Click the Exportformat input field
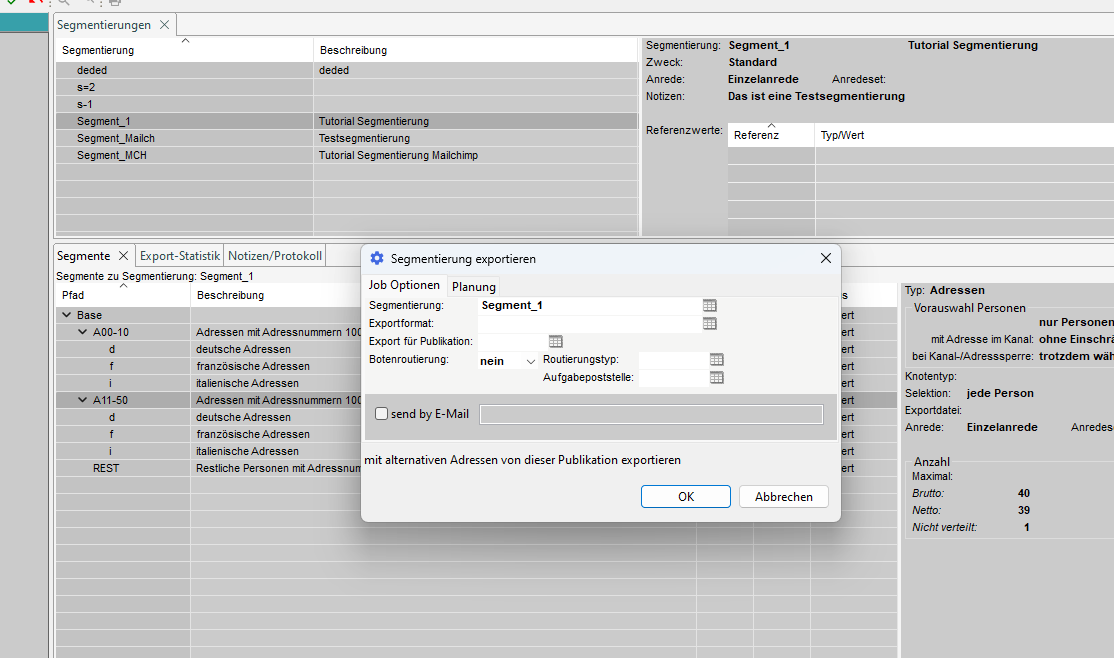 click(x=588, y=324)
